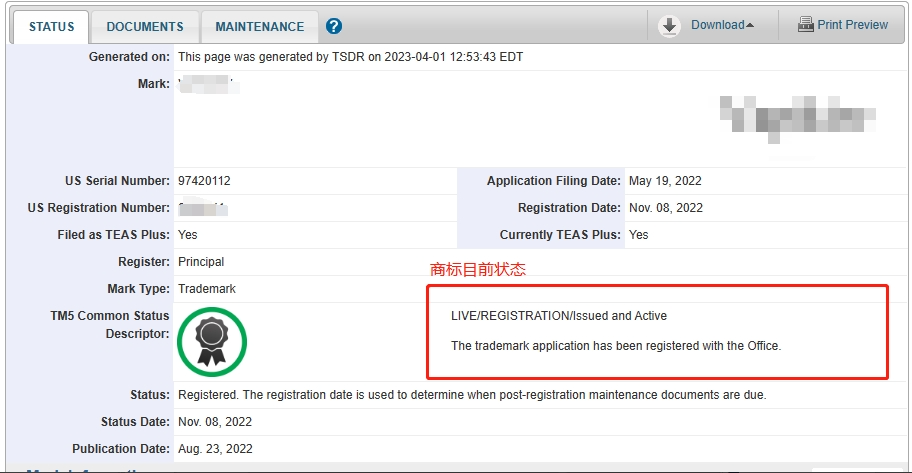Open the MAINTENANCE tab

pyautogui.click(x=259, y=27)
